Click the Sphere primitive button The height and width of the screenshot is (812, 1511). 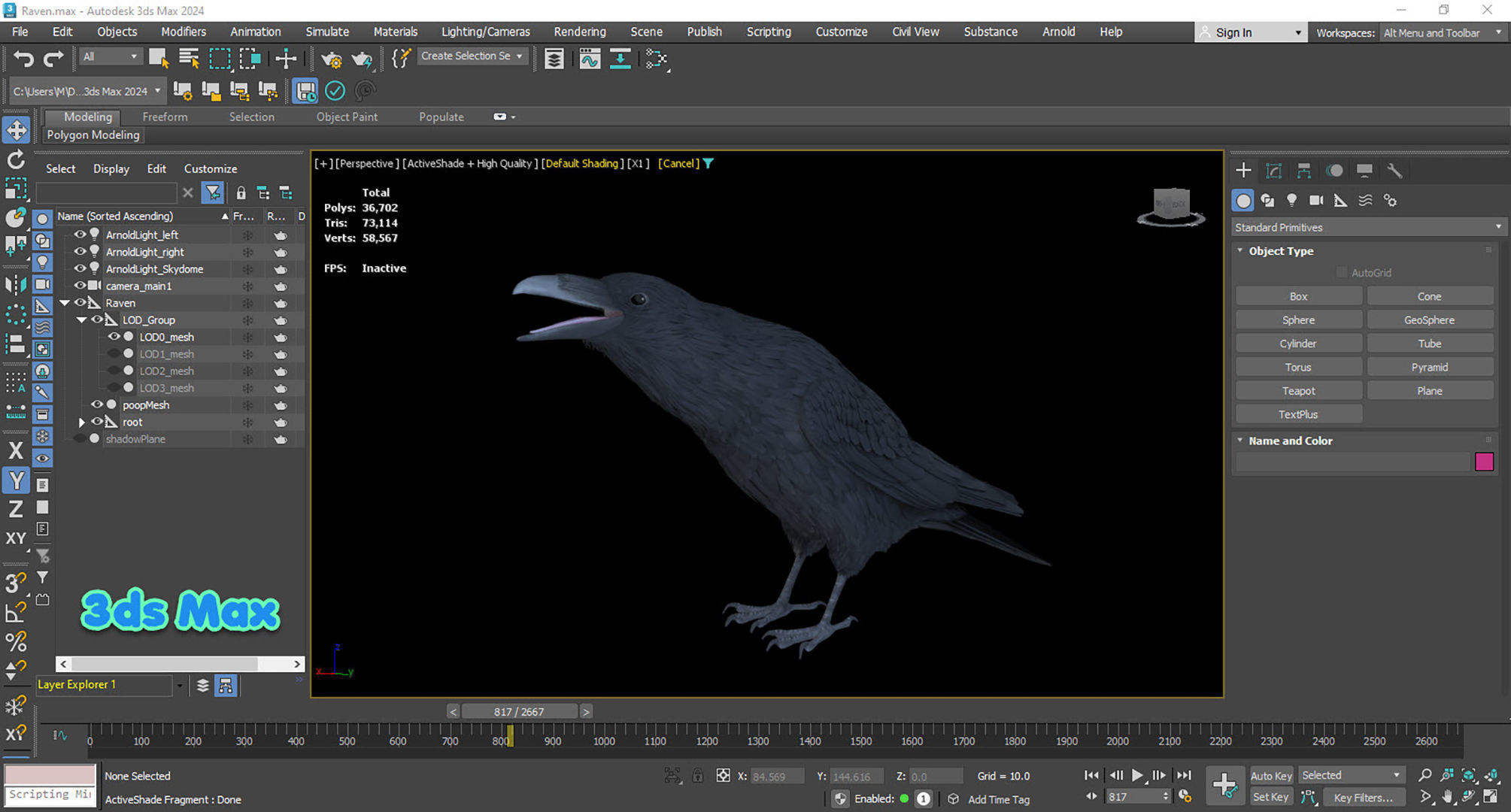(x=1298, y=320)
